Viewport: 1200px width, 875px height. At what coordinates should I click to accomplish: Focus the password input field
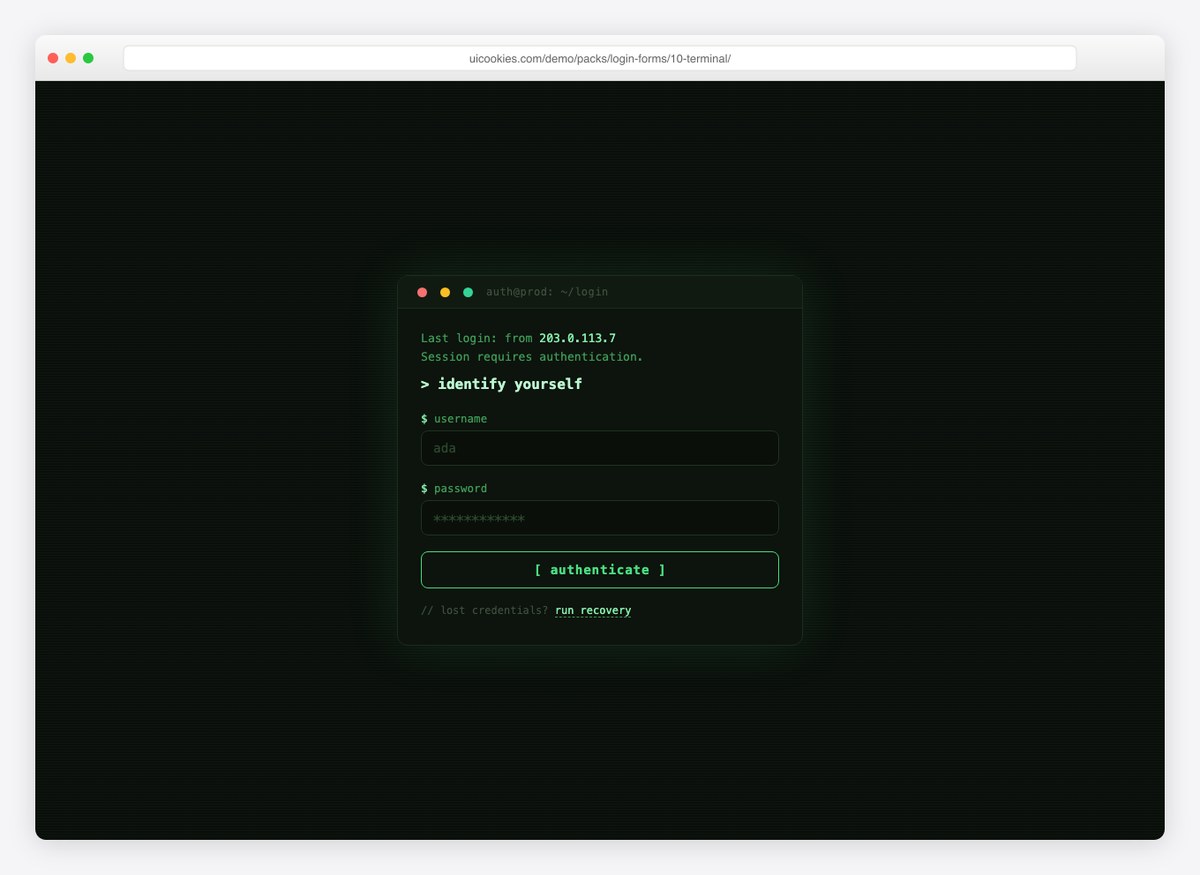pos(599,518)
